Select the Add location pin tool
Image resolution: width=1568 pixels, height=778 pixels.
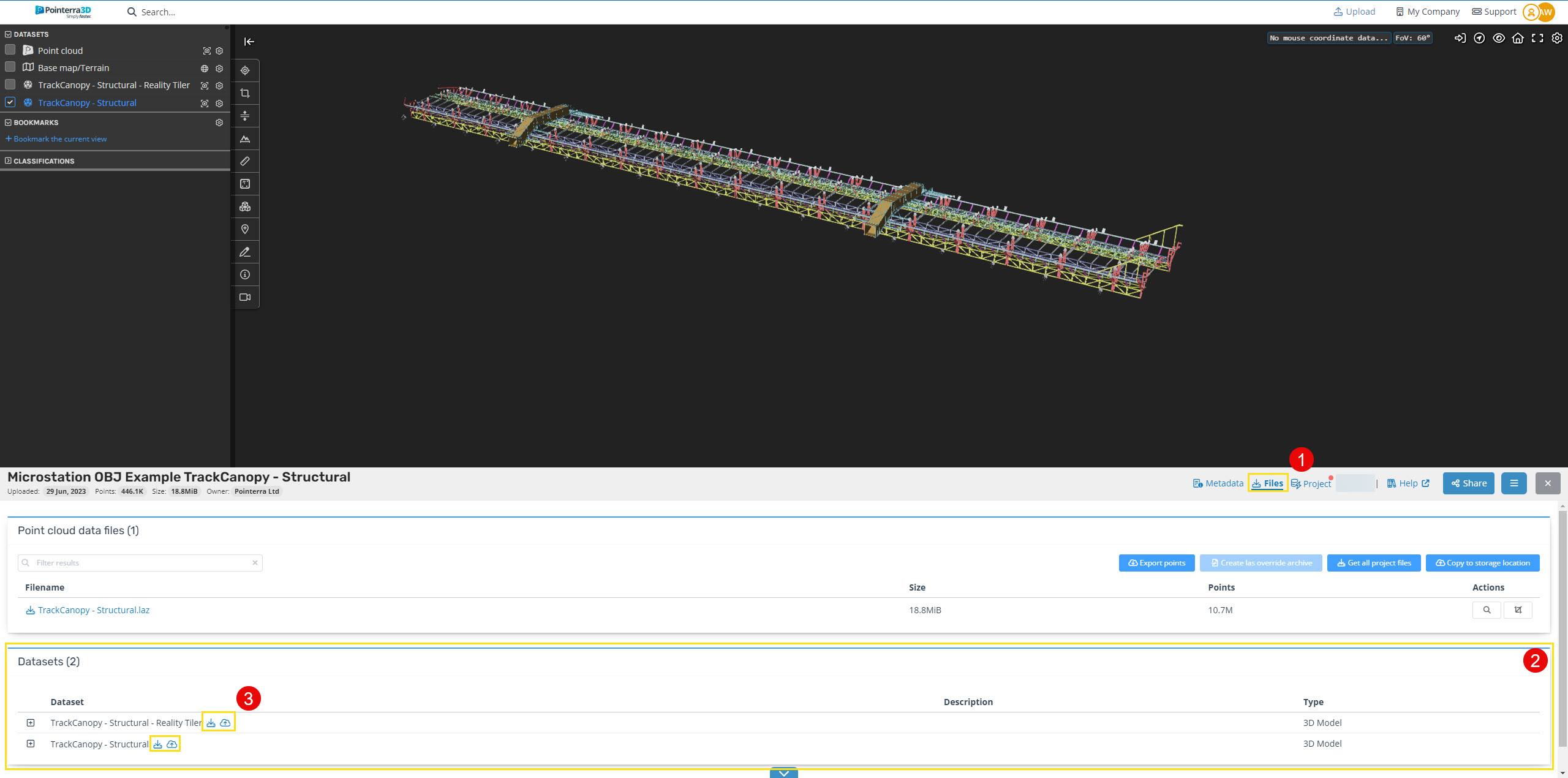coord(245,228)
